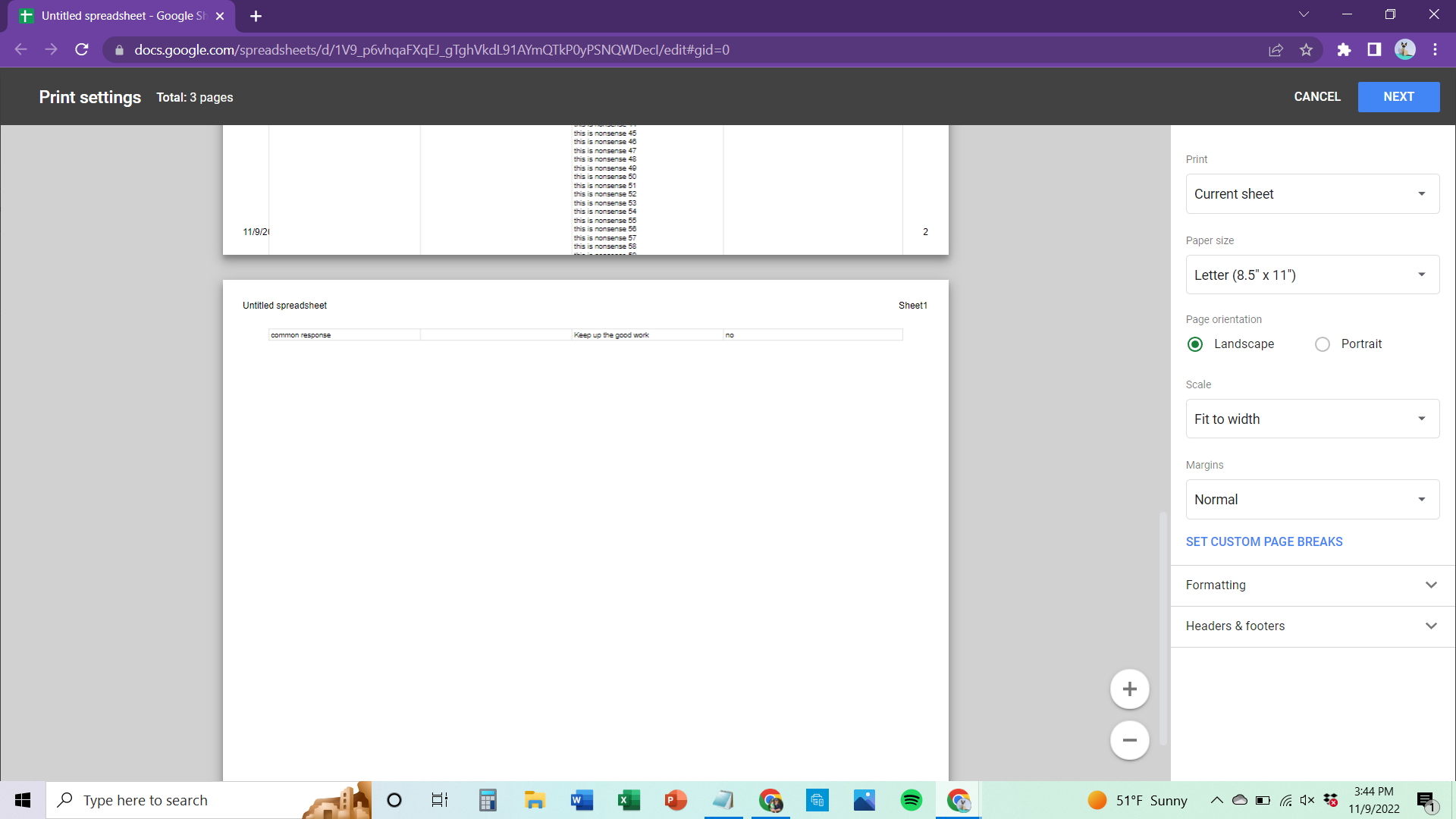The height and width of the screenshot is (819, 1456).
Task: Expand the Headers & footers section
Action: coord(1312,625)
